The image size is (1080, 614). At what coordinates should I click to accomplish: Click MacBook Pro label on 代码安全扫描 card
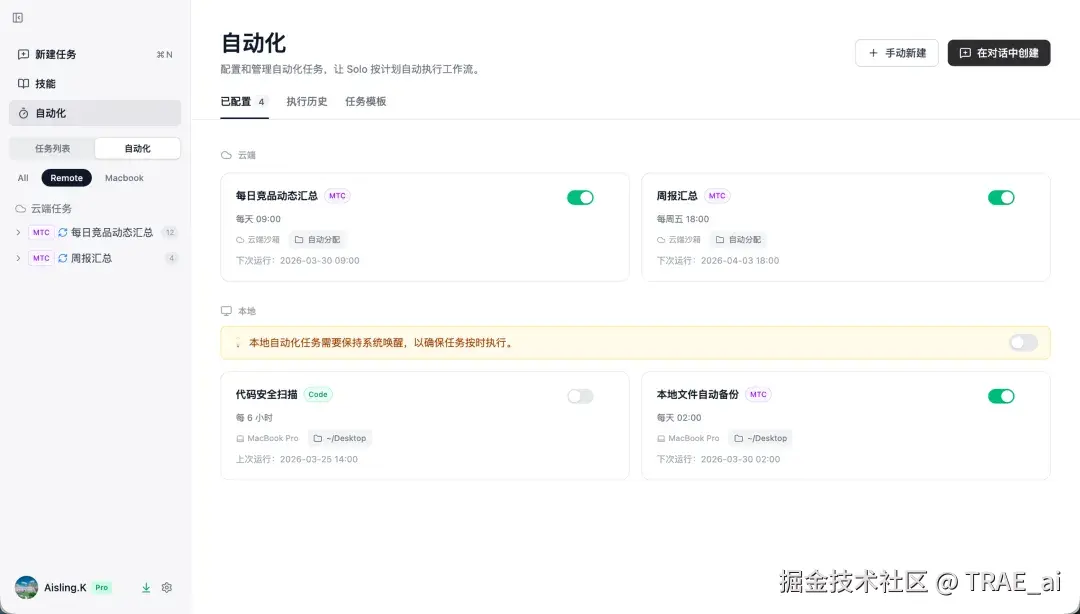(x=267, y=438)
